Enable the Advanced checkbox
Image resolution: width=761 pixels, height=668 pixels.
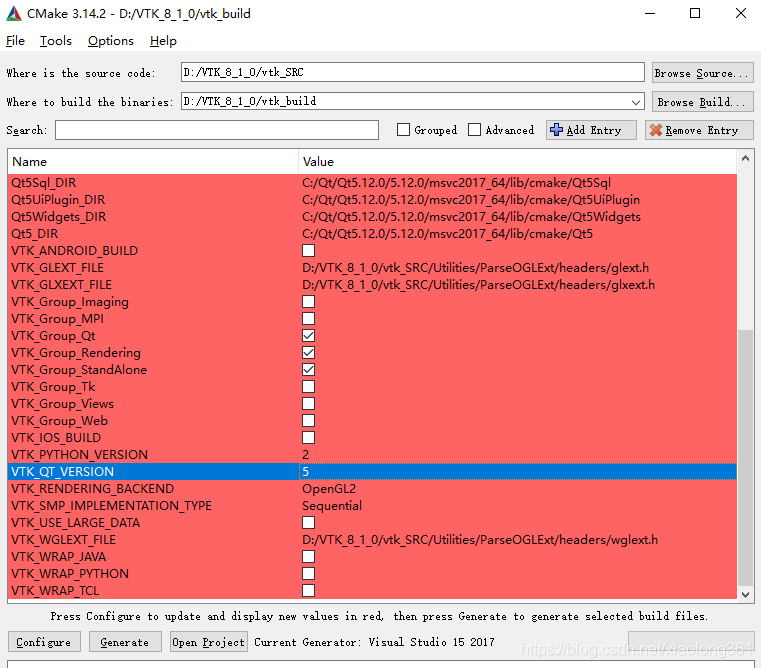tap(474, 130)
